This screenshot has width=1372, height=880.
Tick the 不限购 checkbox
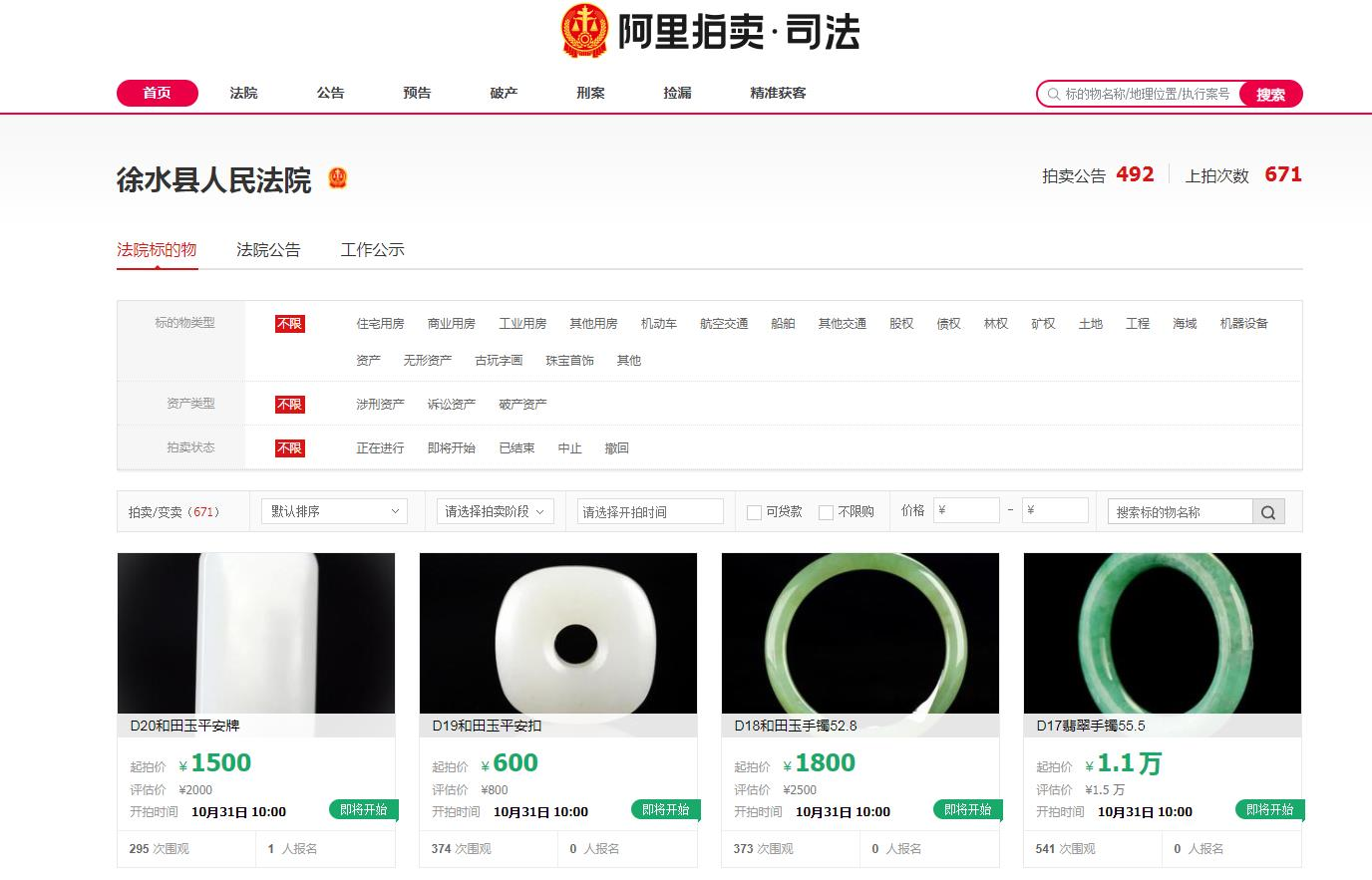click(x=826, y=512)
